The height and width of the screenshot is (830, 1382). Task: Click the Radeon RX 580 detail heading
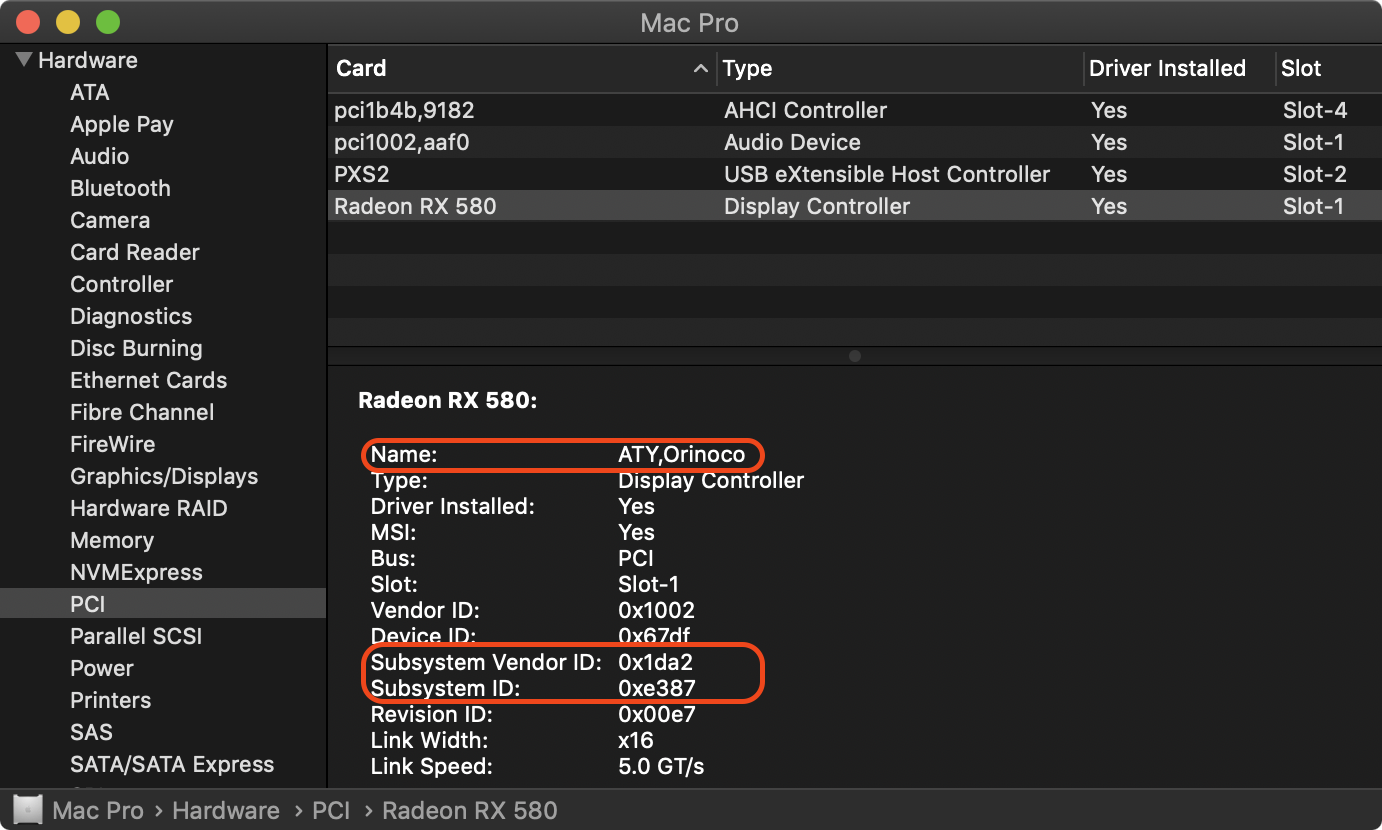[448, 401]
